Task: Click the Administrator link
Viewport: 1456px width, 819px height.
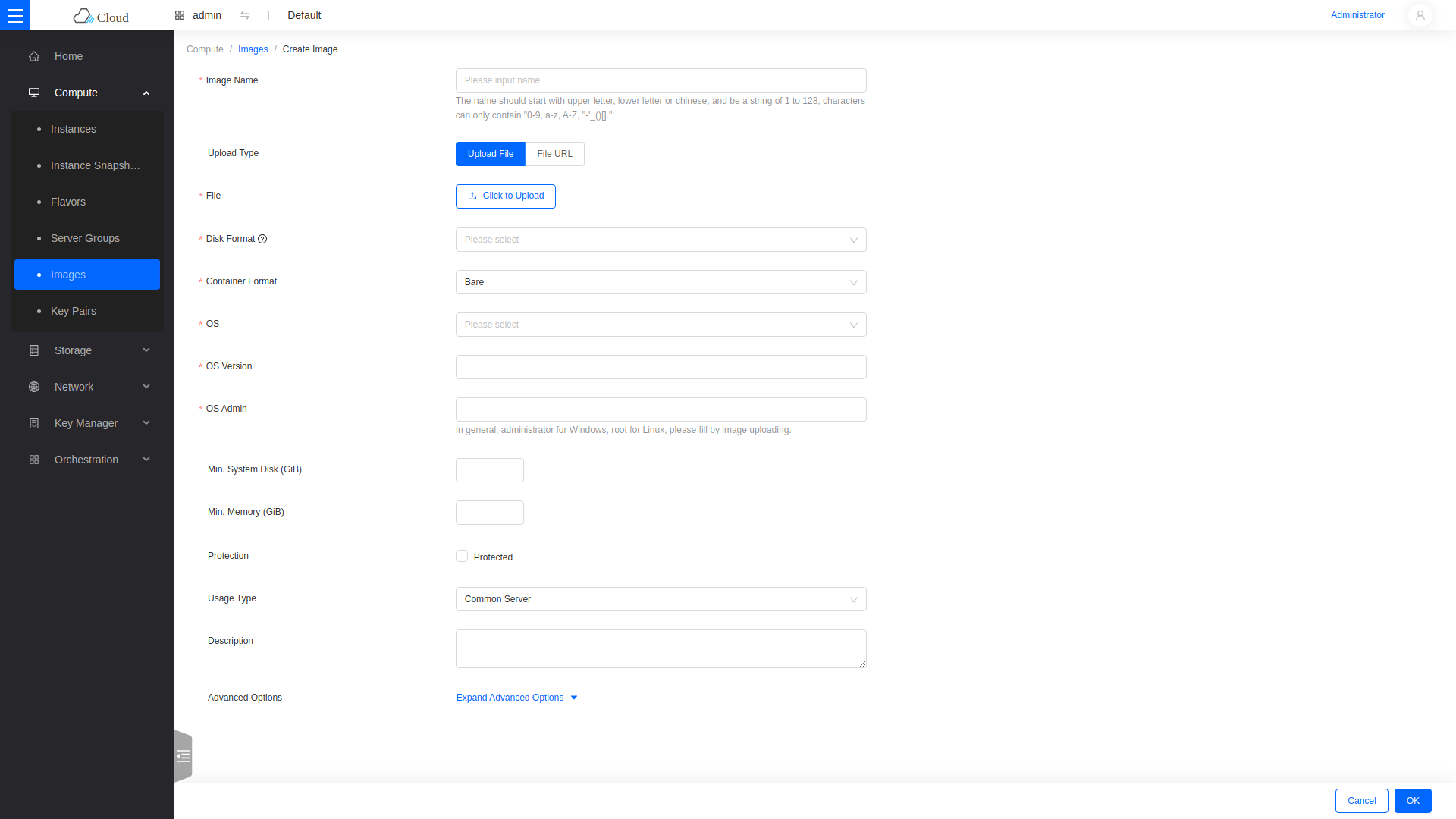Action: coord(1357,15)
